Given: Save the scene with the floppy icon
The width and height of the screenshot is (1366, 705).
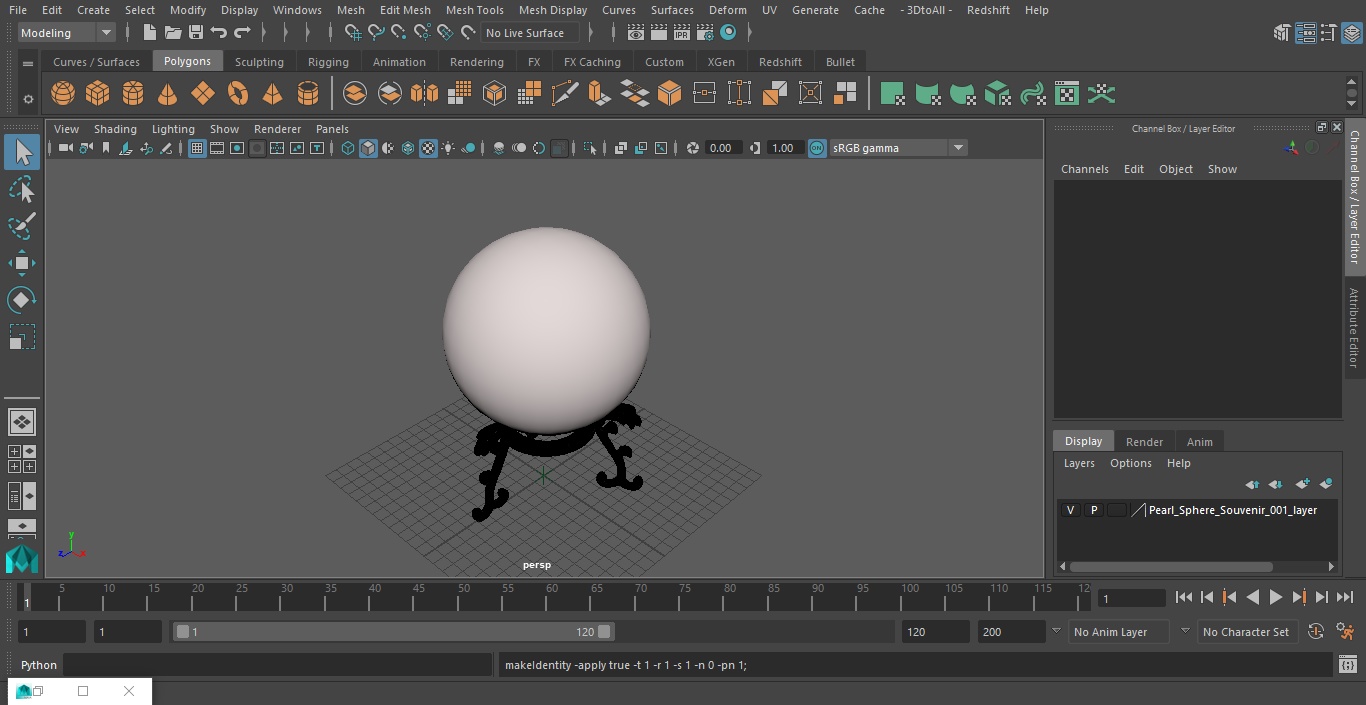Looking at the screenshot, I should [196, 33].
